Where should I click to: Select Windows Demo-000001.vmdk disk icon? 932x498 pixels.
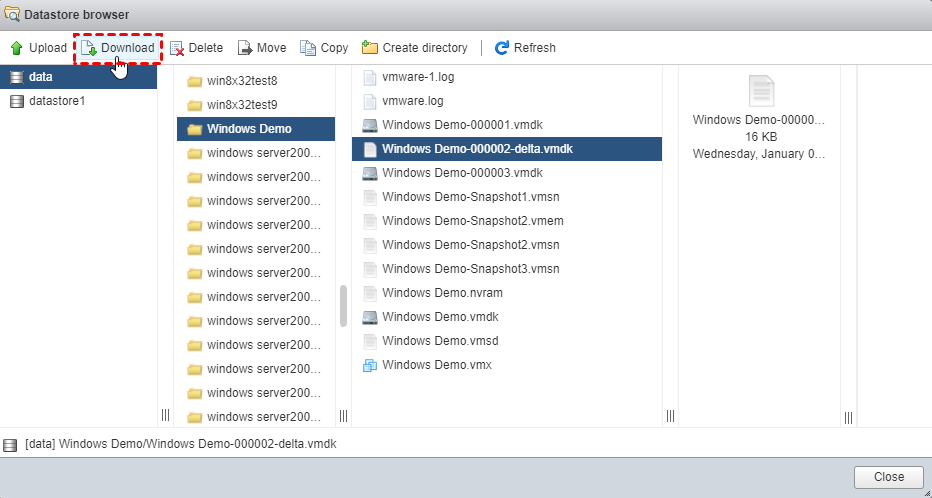point(370,125)
